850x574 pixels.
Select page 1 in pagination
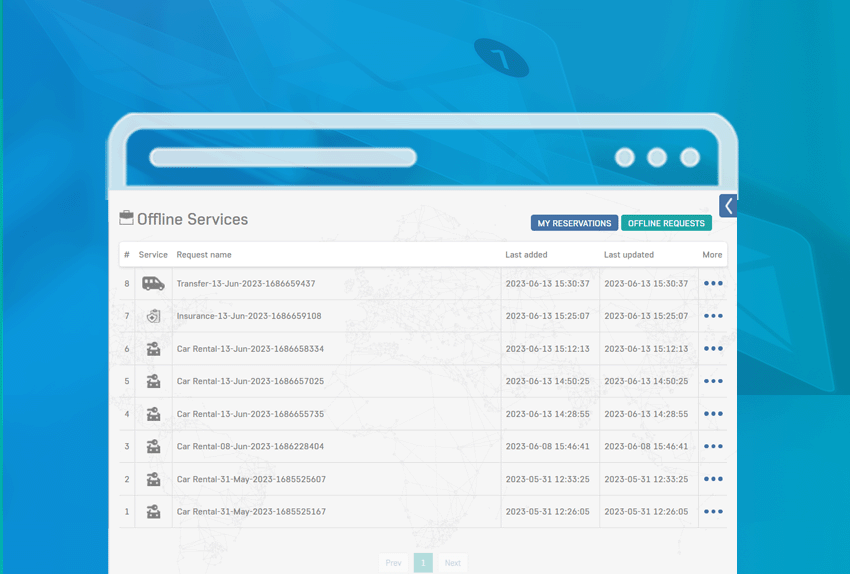point(423,563)
